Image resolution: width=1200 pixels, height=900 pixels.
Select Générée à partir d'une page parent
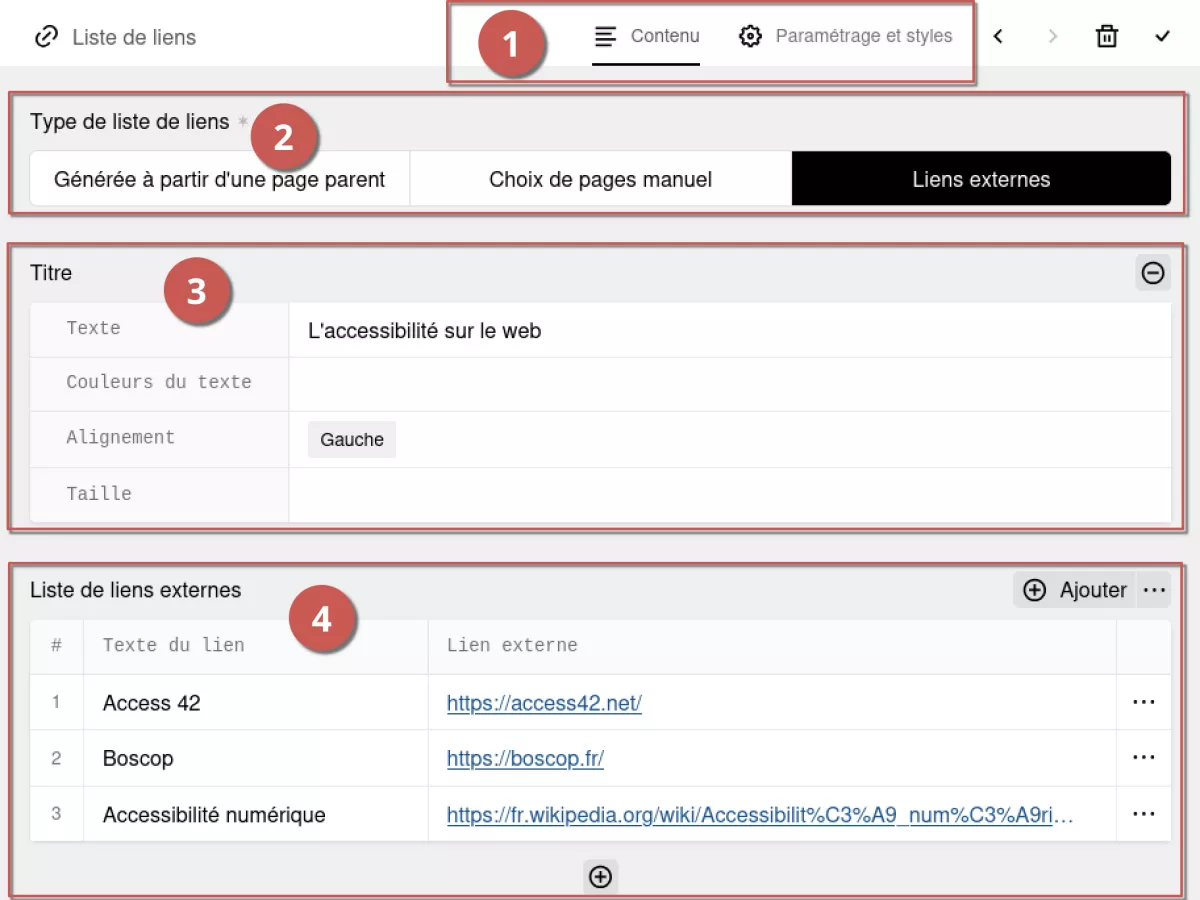click(220, 179)
